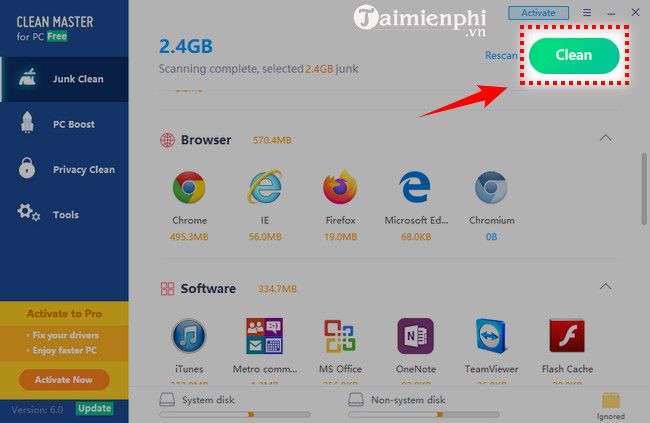Select the Microsoft Edge icon
Viewport: 650px width, 423px height.
[415, 187]
